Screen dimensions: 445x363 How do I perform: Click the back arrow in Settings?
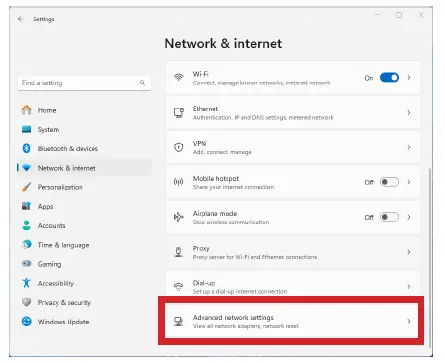pyautogui.click(x=21, y=19)
